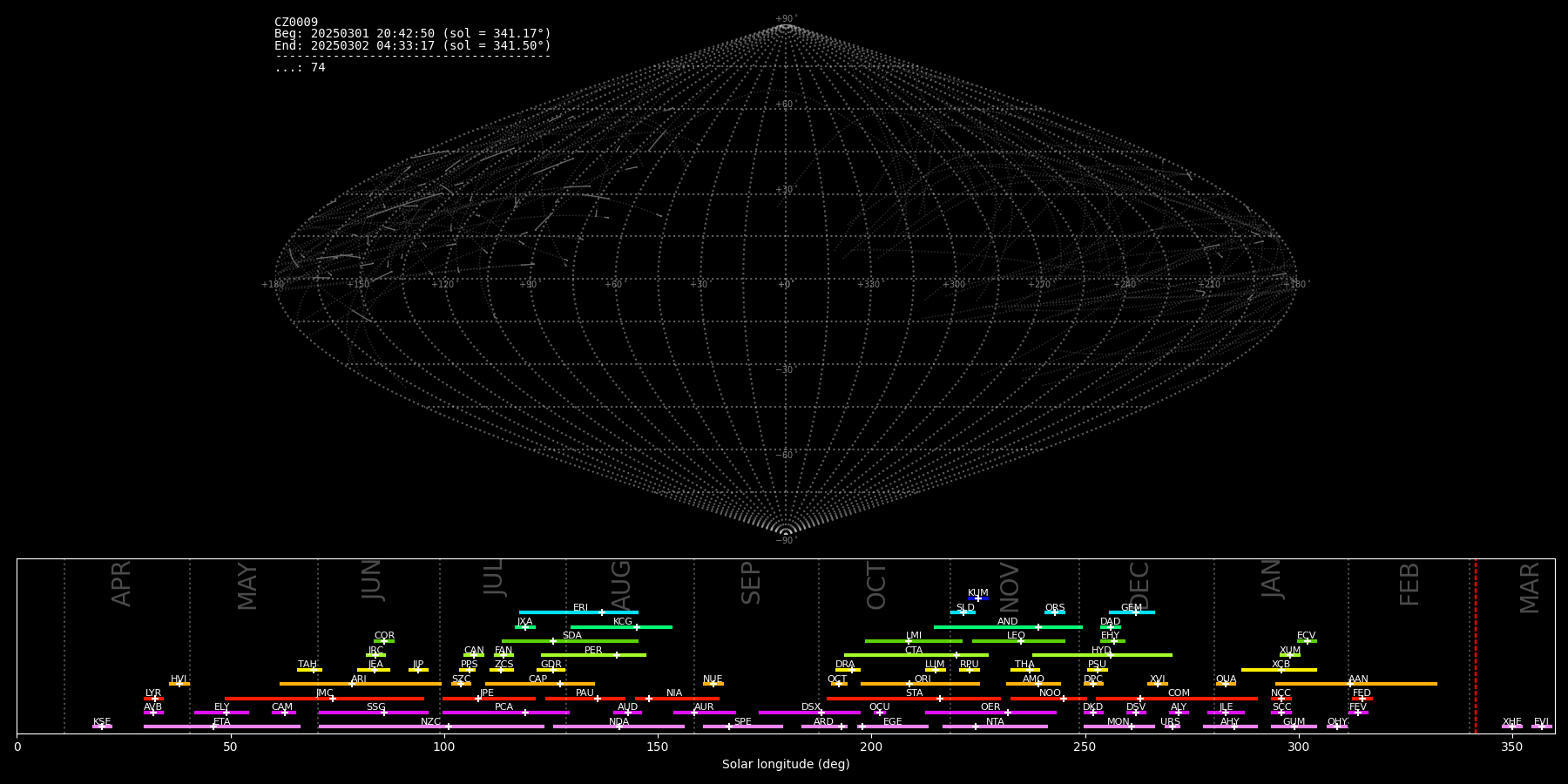Click the LMI shower label
Viewport: 1568px width, 784px height.
point(914,636)
